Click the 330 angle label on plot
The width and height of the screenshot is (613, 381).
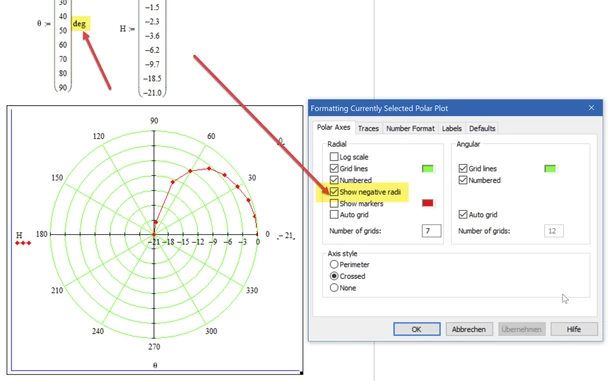tap(252, 290)
